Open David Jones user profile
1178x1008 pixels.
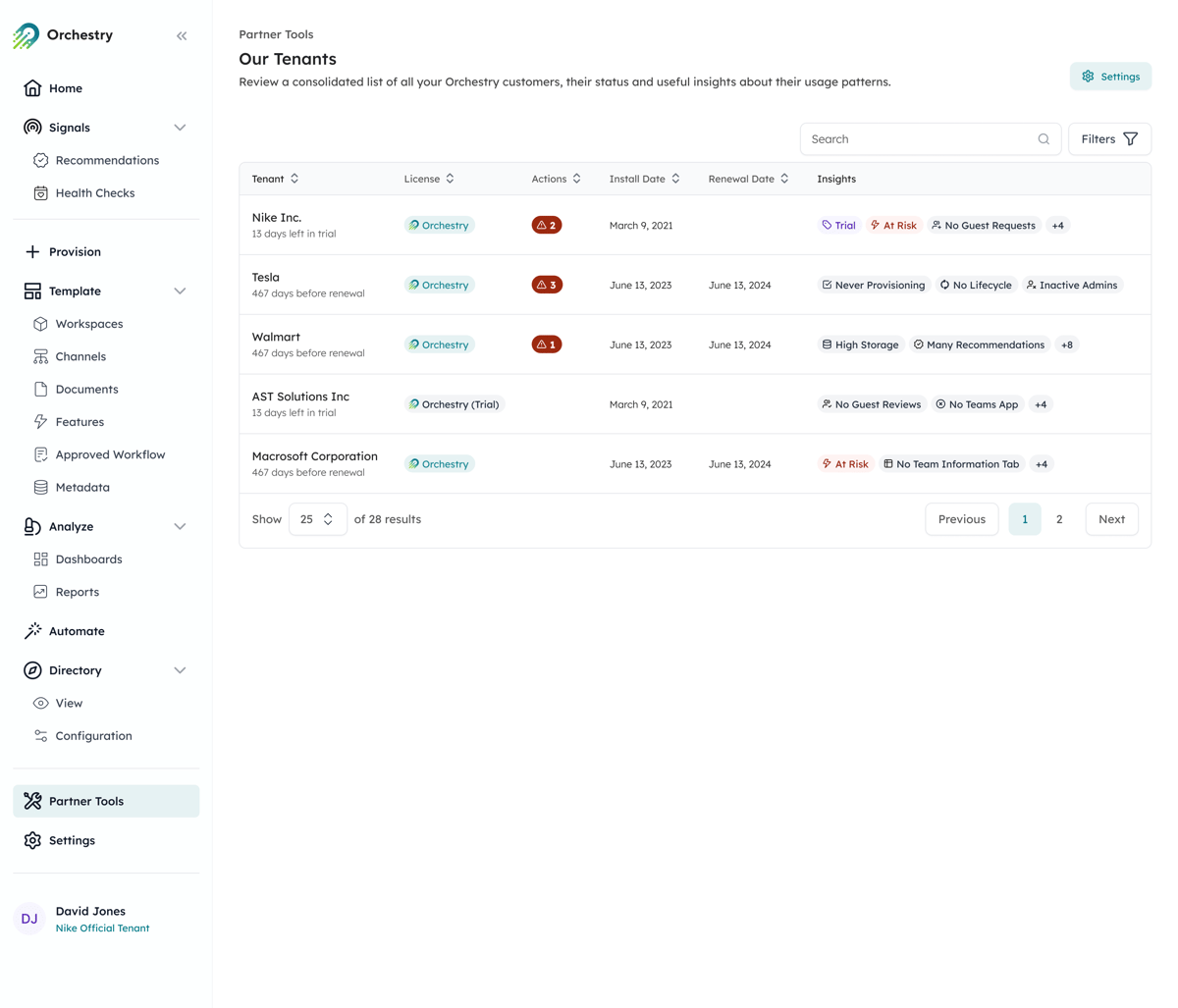point(90,911)
